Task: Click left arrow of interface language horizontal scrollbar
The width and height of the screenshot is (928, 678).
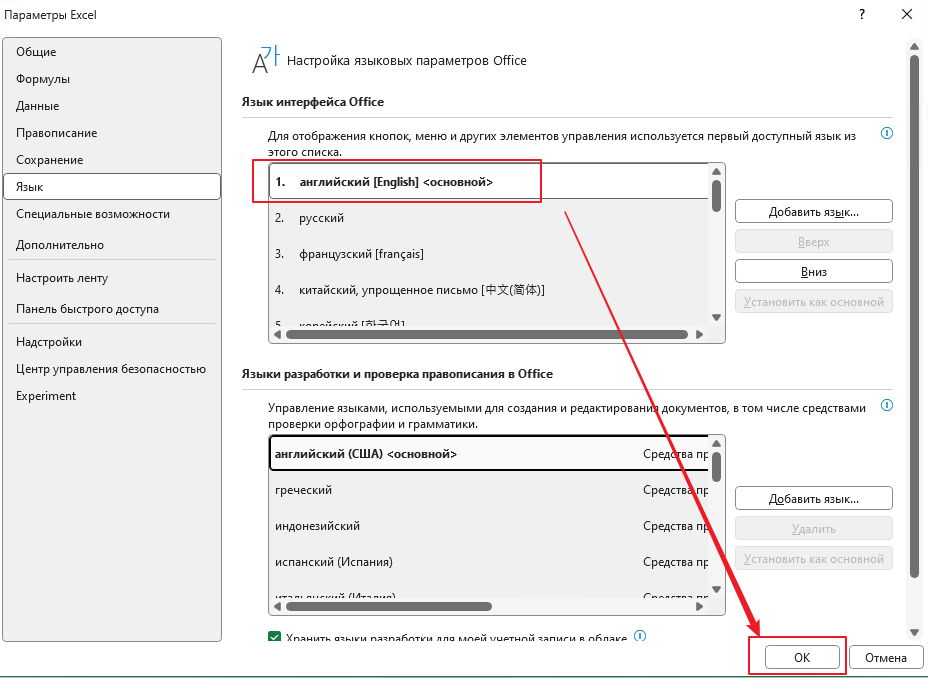Action: click(x=278, y=334)
